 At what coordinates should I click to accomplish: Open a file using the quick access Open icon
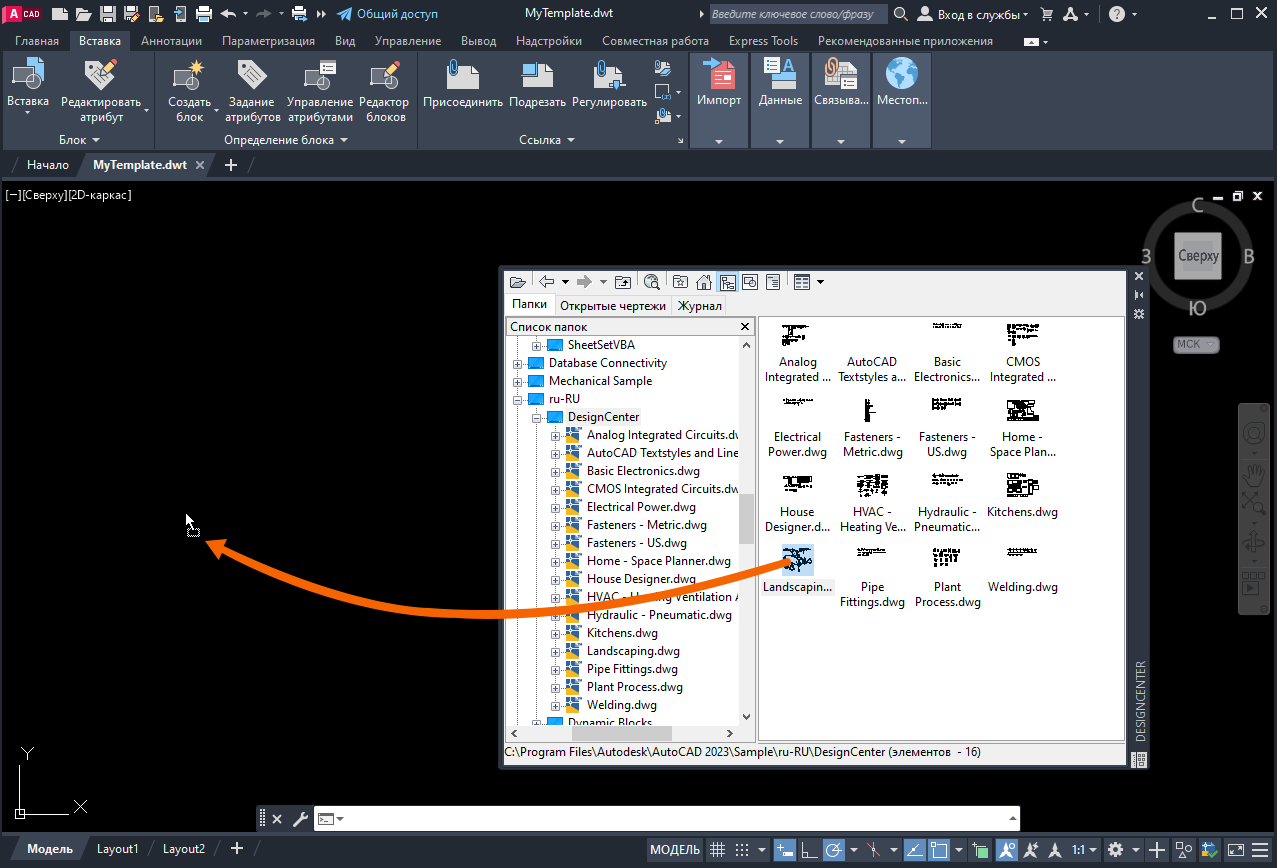click(x=84, y=14)
